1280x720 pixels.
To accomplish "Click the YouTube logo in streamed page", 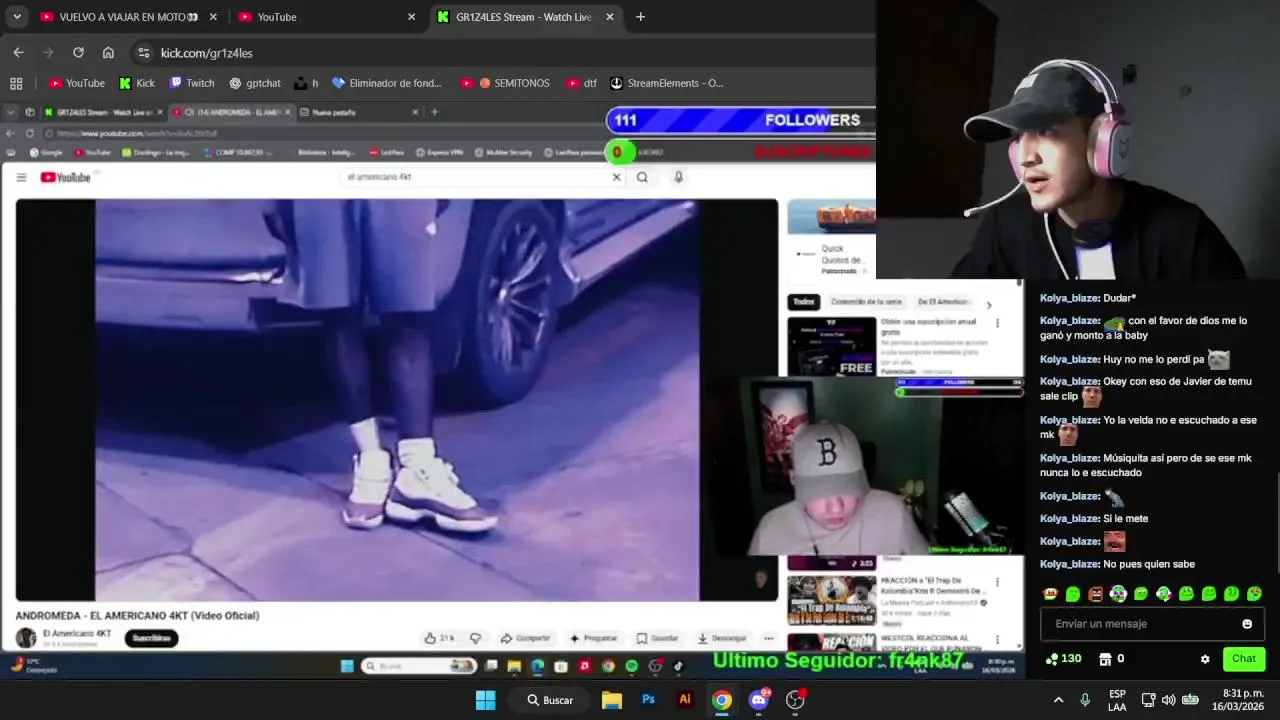I will [x=66, y=177].
